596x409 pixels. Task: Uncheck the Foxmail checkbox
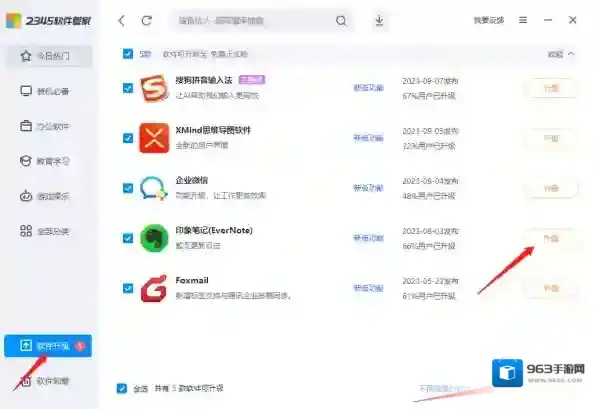128,288
